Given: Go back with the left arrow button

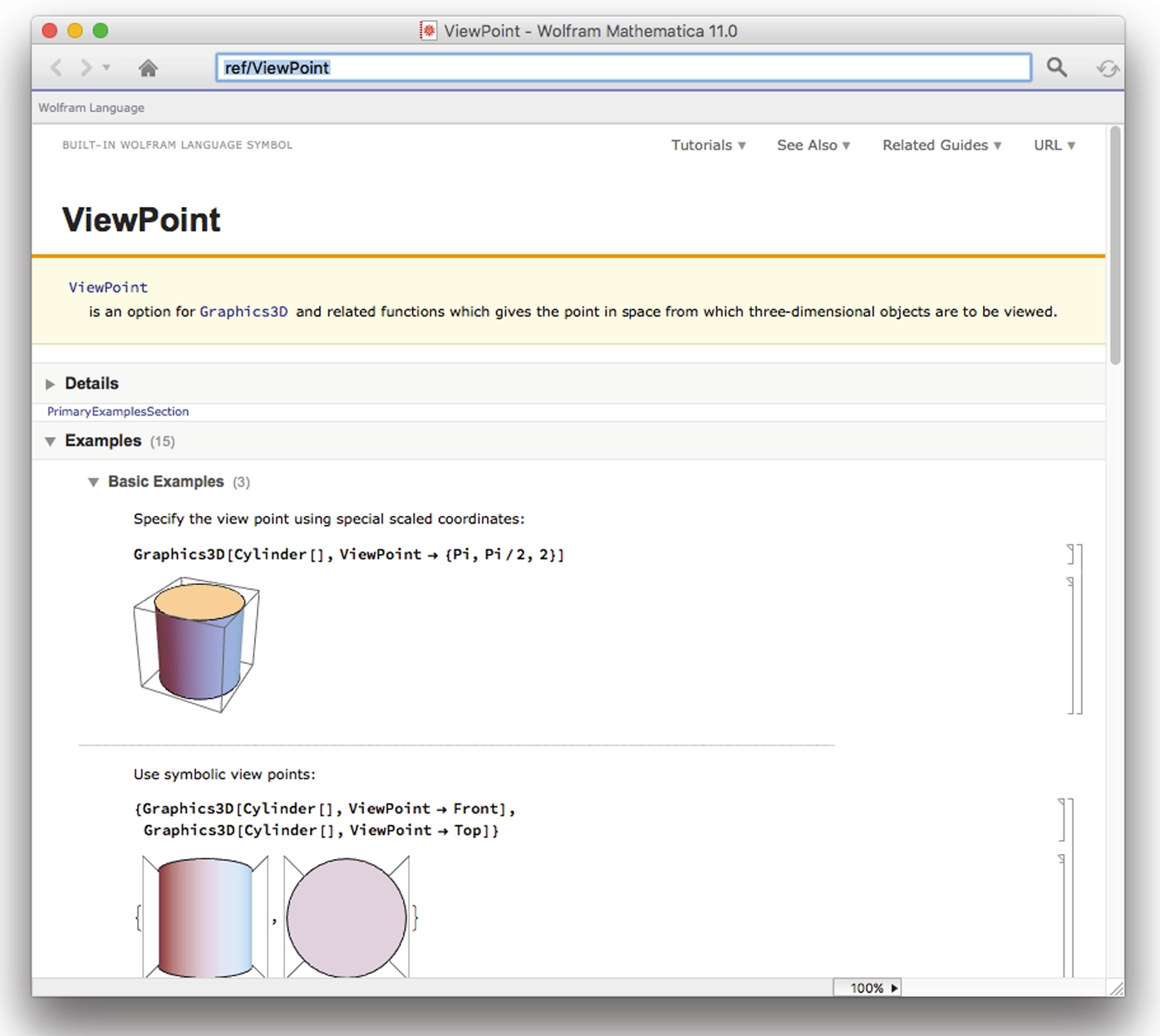Looking at the screenshot, I should [57, 67].
